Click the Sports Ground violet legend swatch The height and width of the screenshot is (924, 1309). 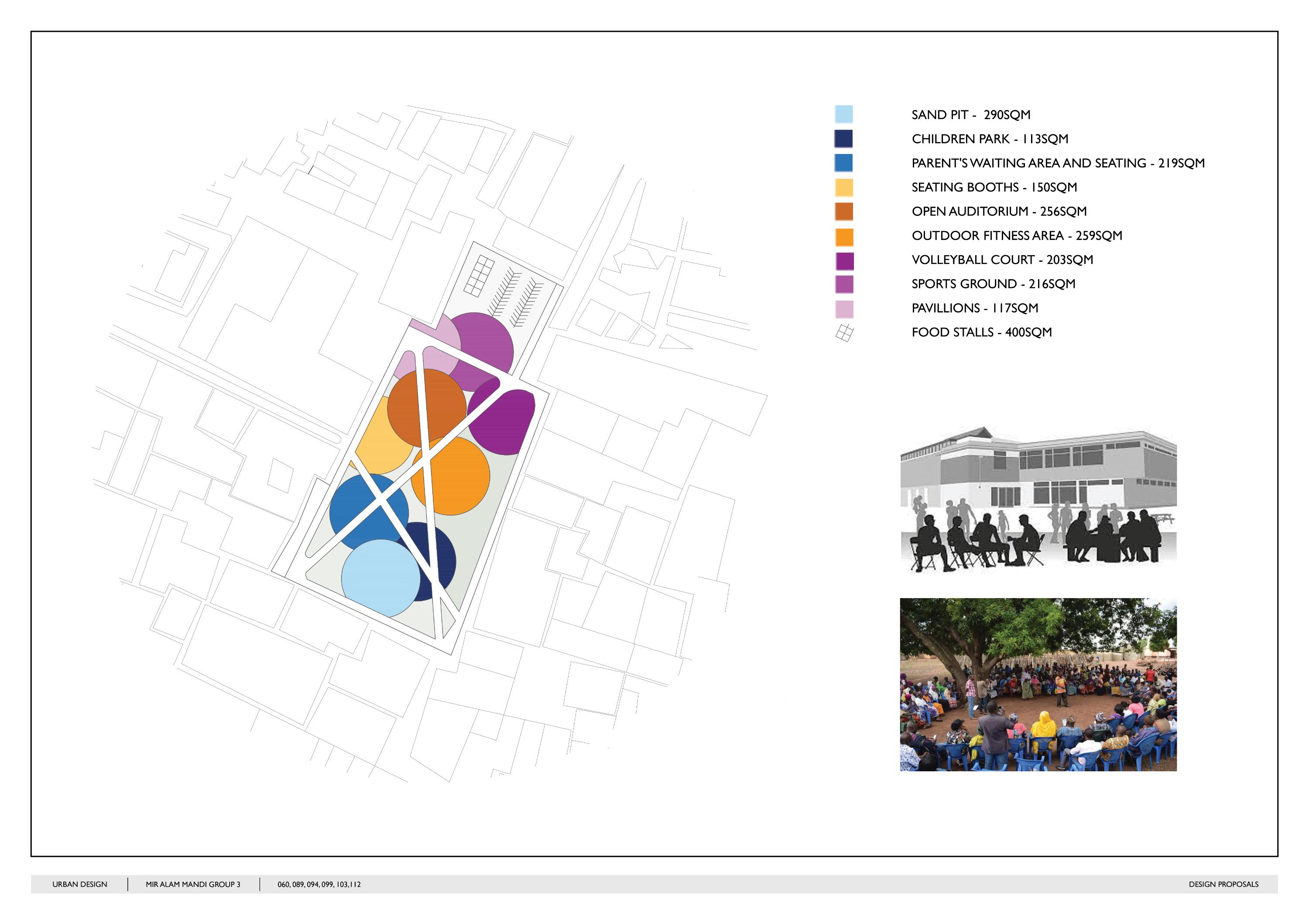point(844,284)
